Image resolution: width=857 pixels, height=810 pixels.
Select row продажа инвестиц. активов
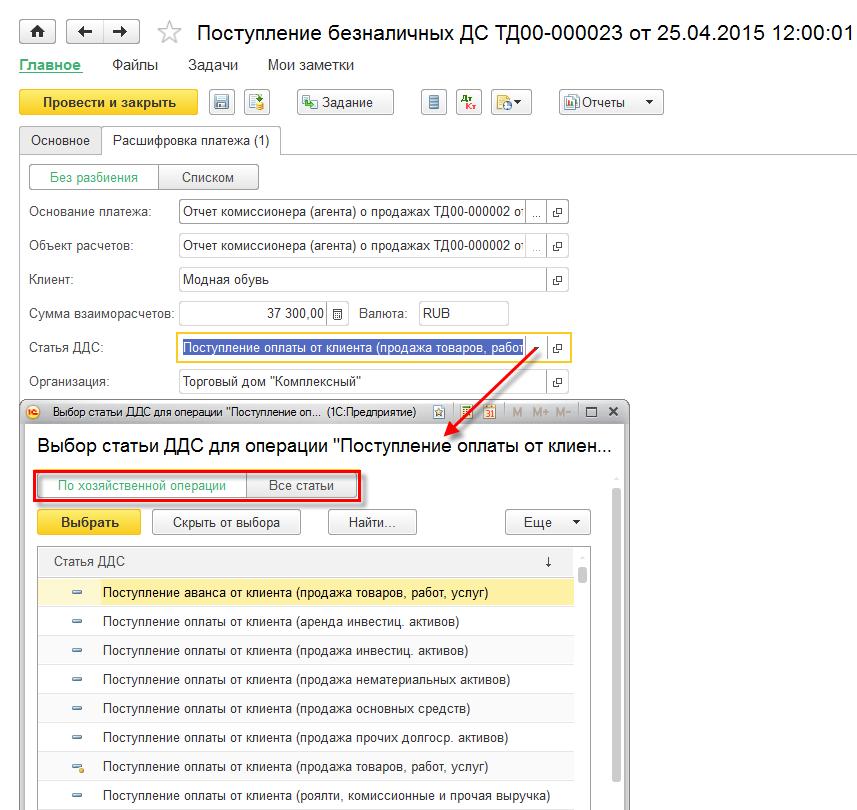click(306, 650)
